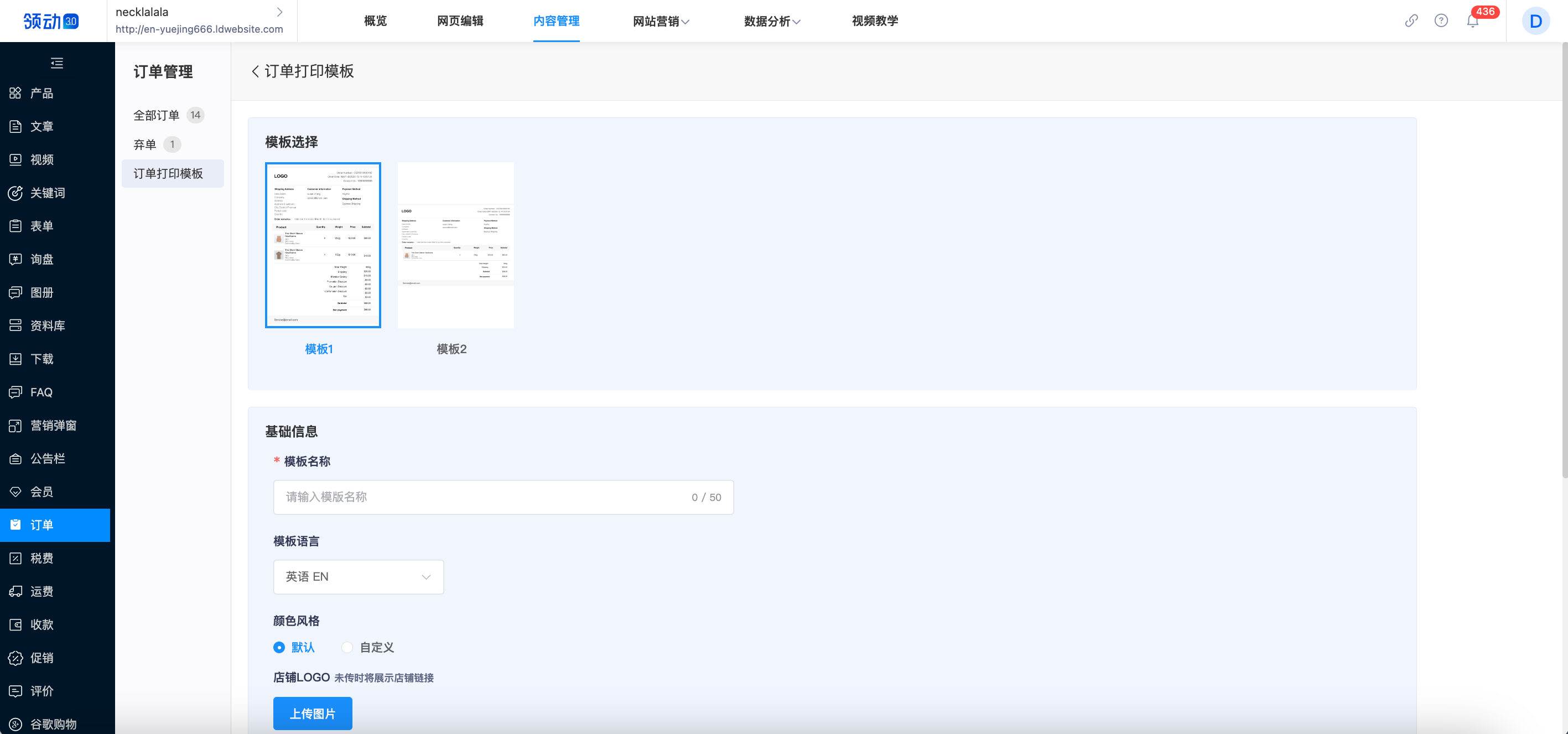Open the 谷歌购物 Google Shopping sidebar item
The width and height of the screenshot is (1568, 734).
point(53,723)
